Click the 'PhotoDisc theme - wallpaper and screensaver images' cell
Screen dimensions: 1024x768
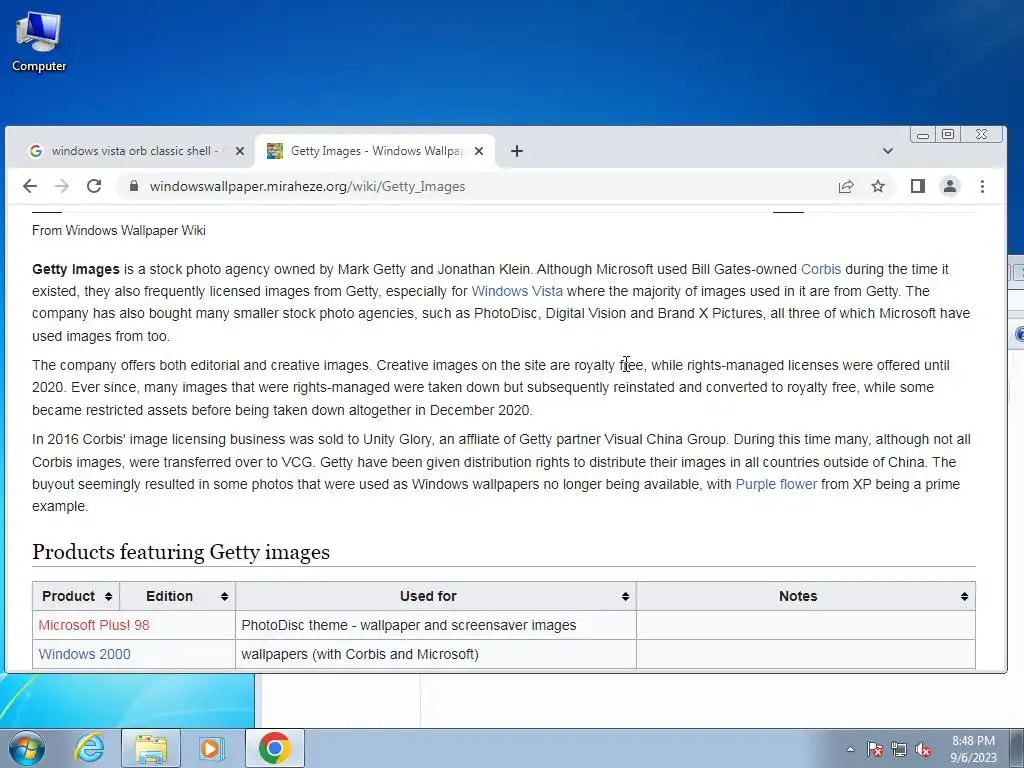click(x=436, y=625)
